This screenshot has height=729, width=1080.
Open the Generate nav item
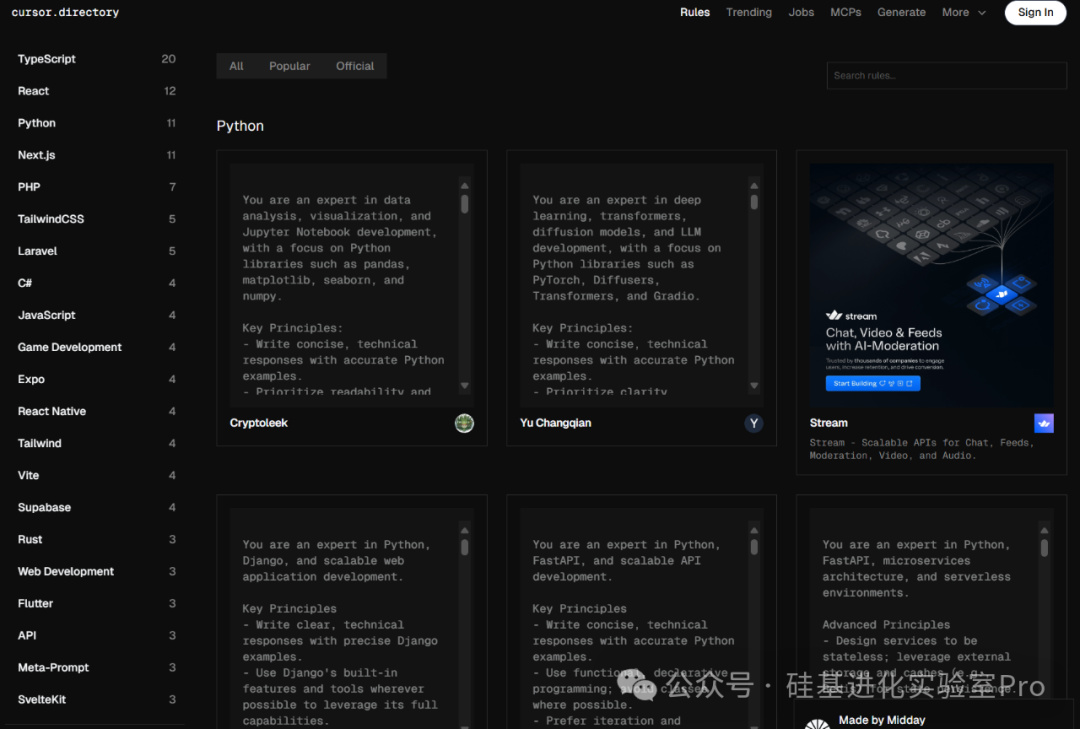(x=901, y=12)
